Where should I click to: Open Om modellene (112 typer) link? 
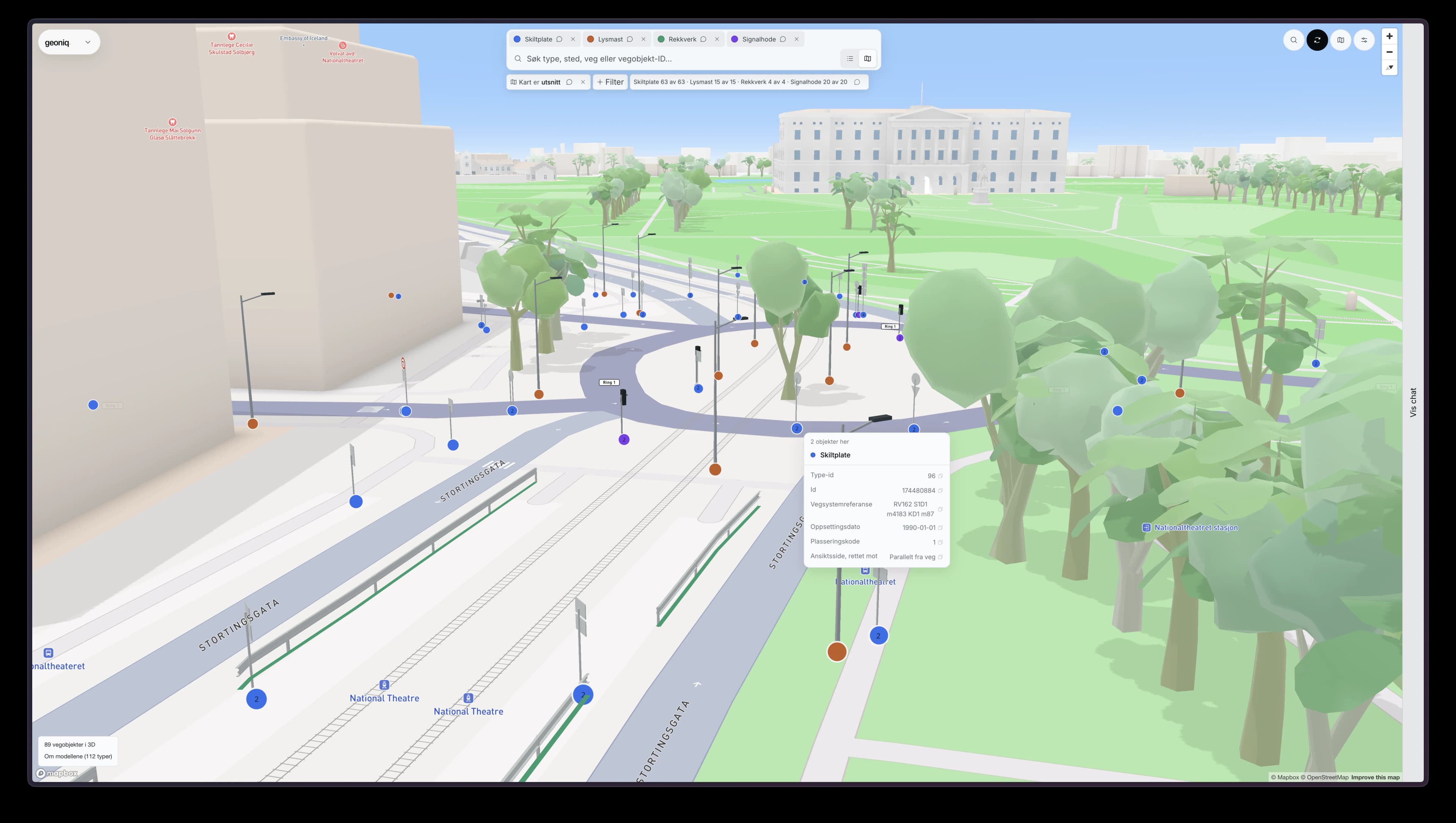pos(78,756)
